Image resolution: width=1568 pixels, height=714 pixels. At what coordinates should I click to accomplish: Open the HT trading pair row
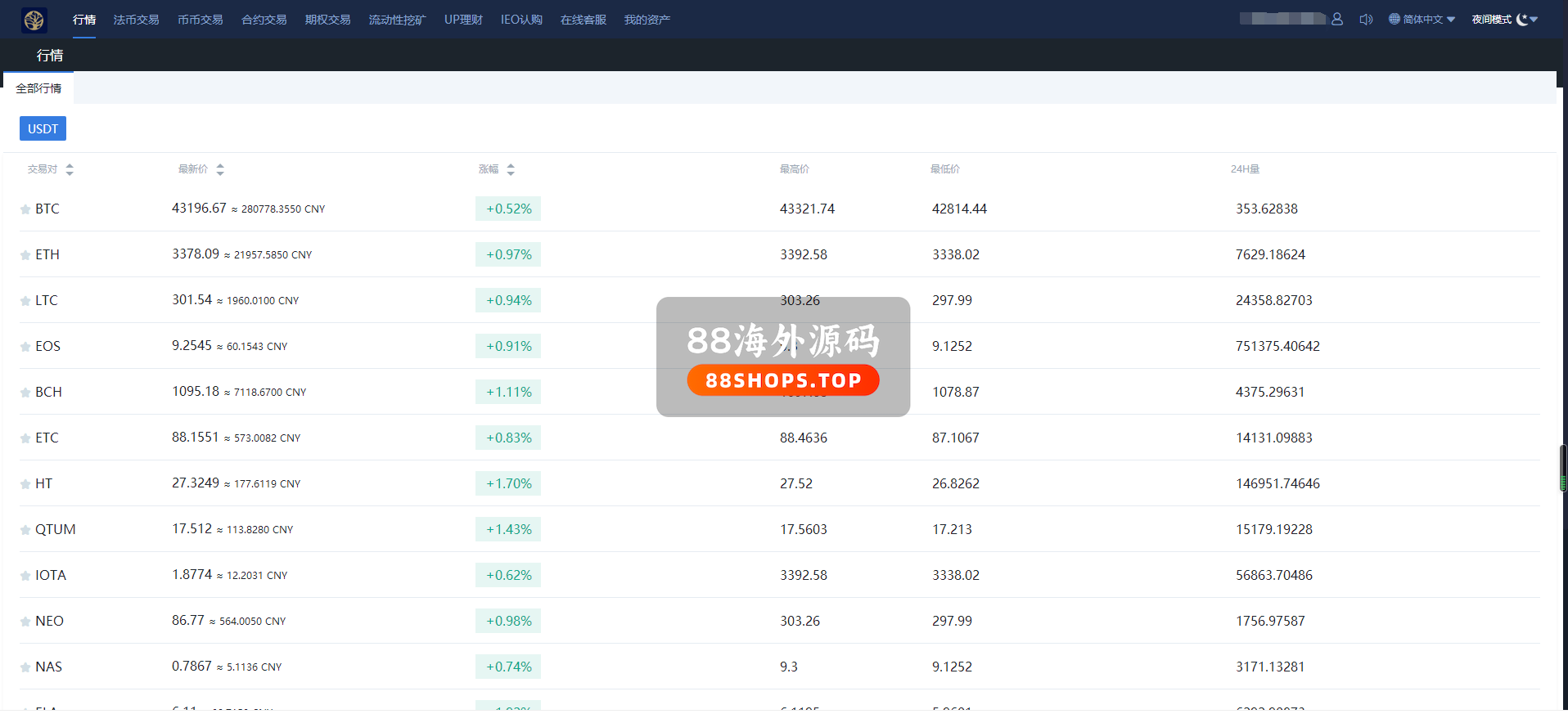[x=44, y=483]
